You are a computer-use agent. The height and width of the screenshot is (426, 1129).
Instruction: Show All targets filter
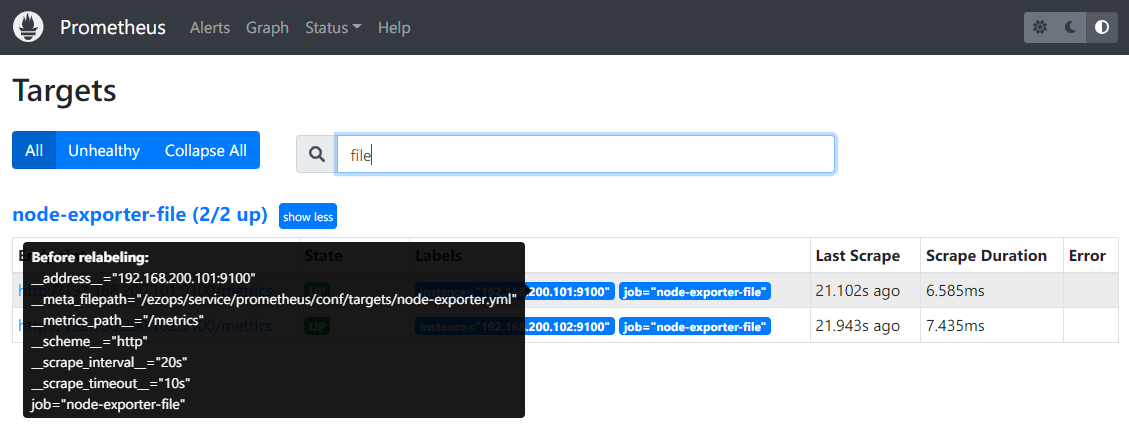pyautogui.click(x=34, y=151)
